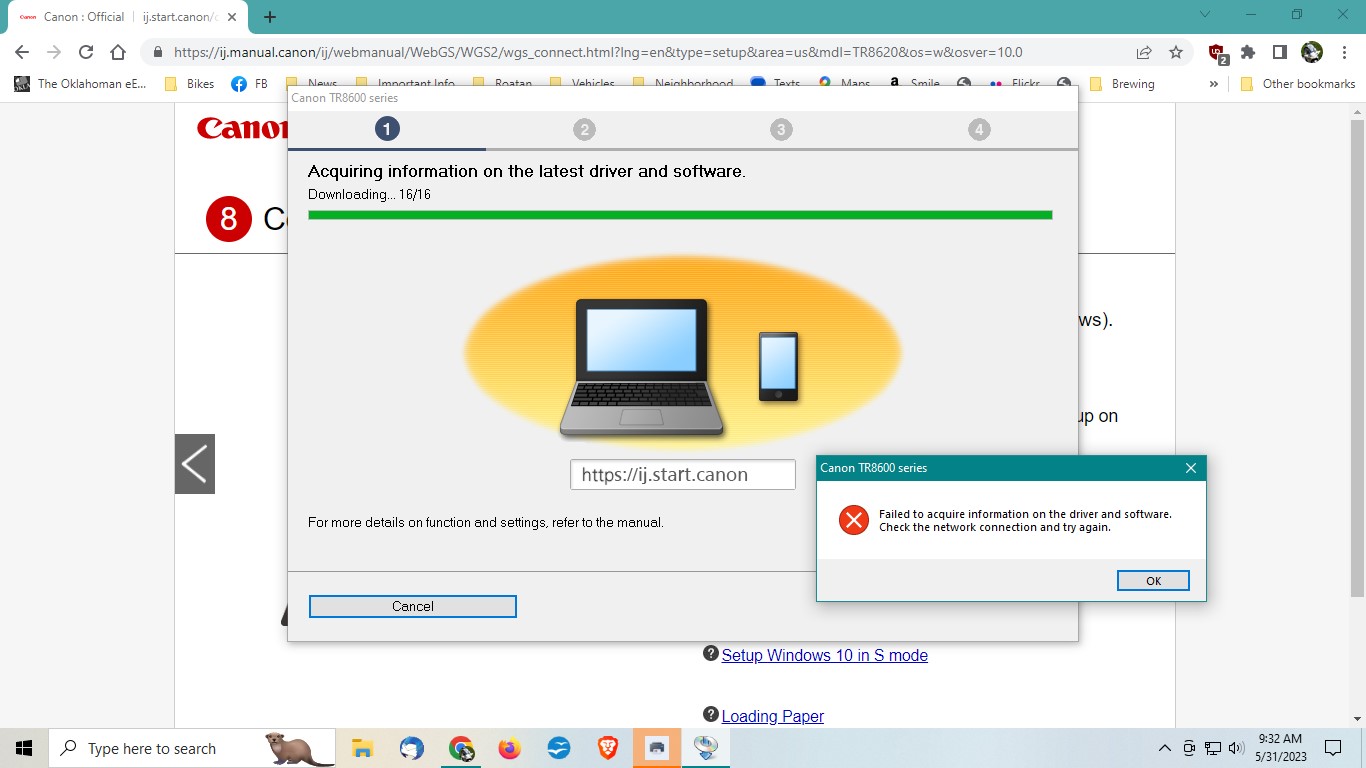The height and width of the screenshot is (768, 1366).
Task: Open the network icon in the tray
Action: (1213, 748)
